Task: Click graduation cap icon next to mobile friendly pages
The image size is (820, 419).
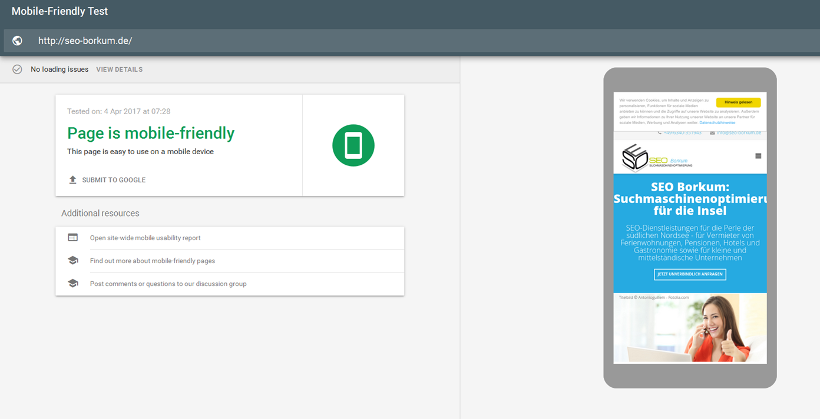Action: (73, 261)
